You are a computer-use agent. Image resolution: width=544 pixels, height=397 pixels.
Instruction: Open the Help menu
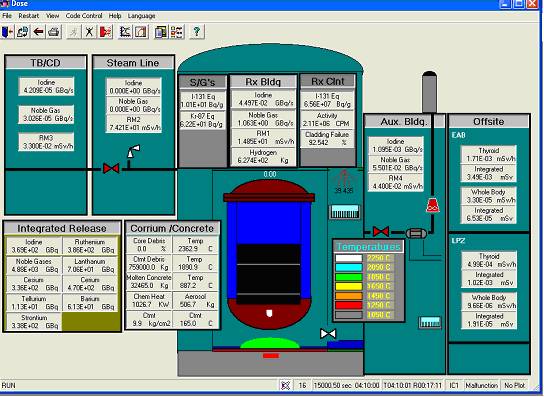point(115,16)
